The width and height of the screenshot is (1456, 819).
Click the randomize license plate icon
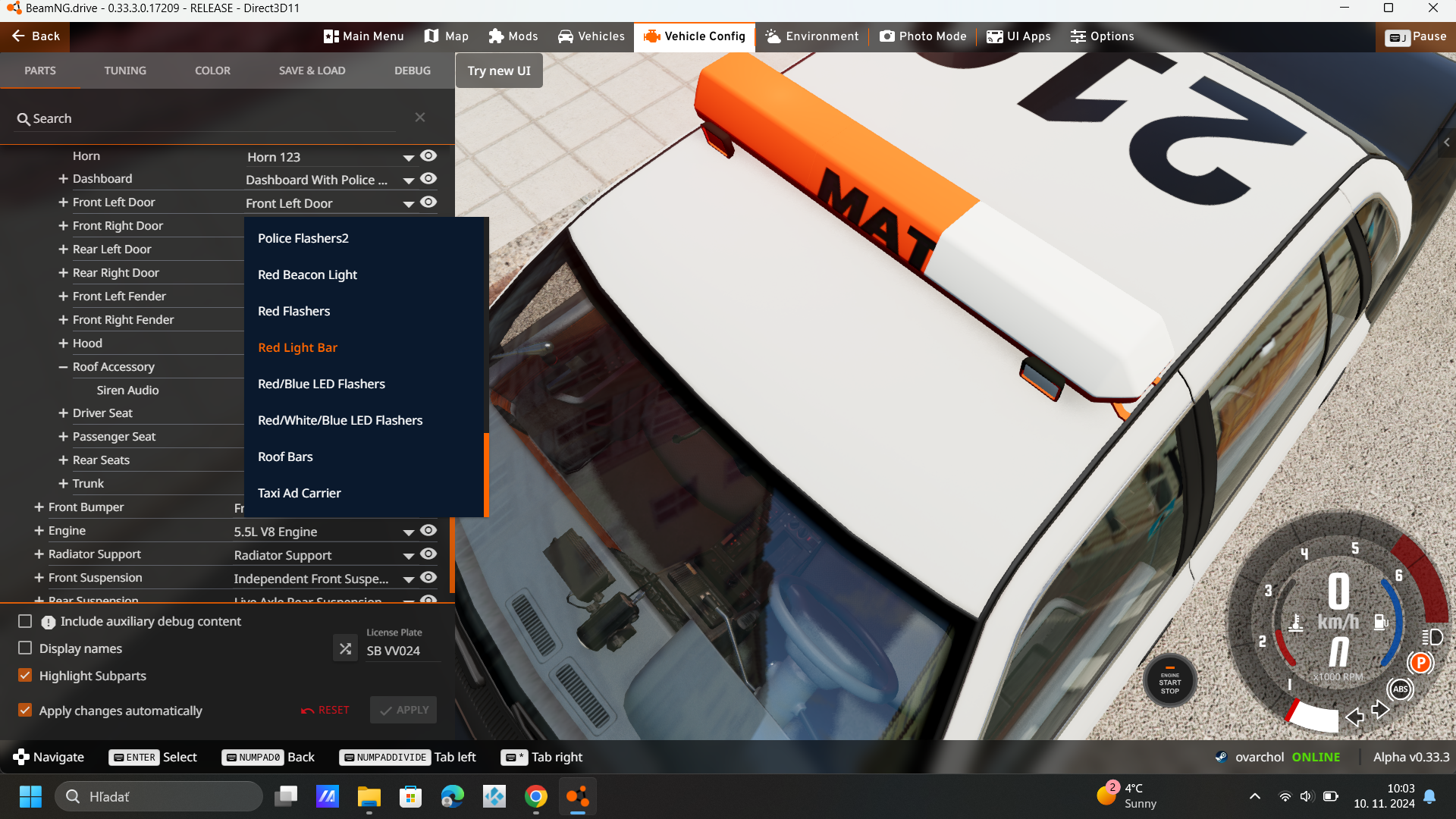[x=345, y=648]
